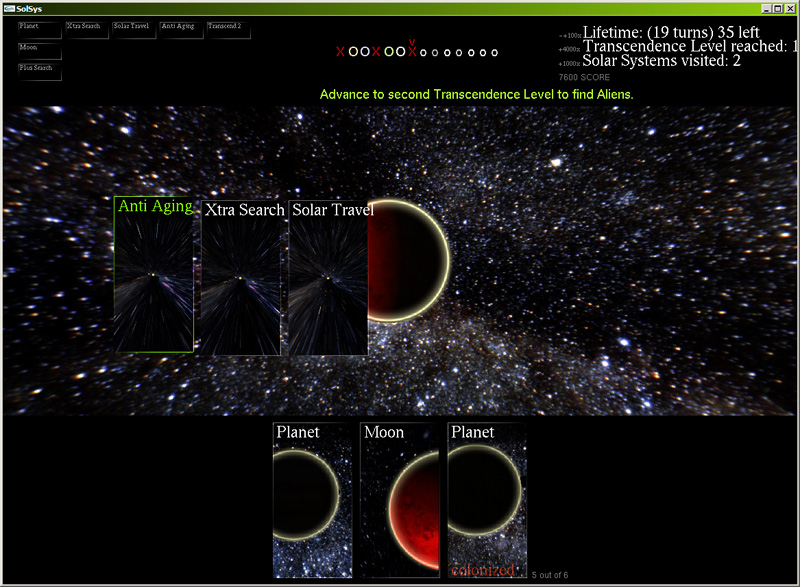Maximize the SolSys window

(x=777, y=8)
